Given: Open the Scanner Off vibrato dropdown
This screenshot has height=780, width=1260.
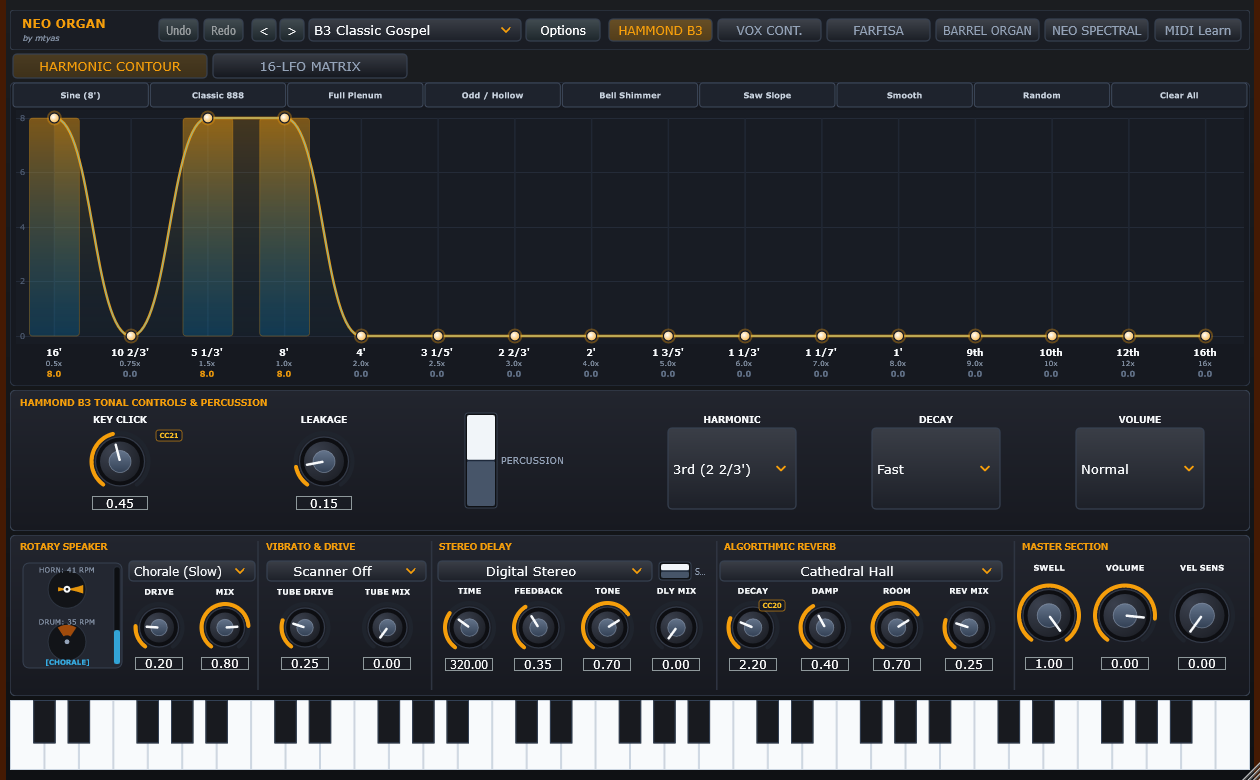Looking at the screenshot, I should [x=346, y=571].
